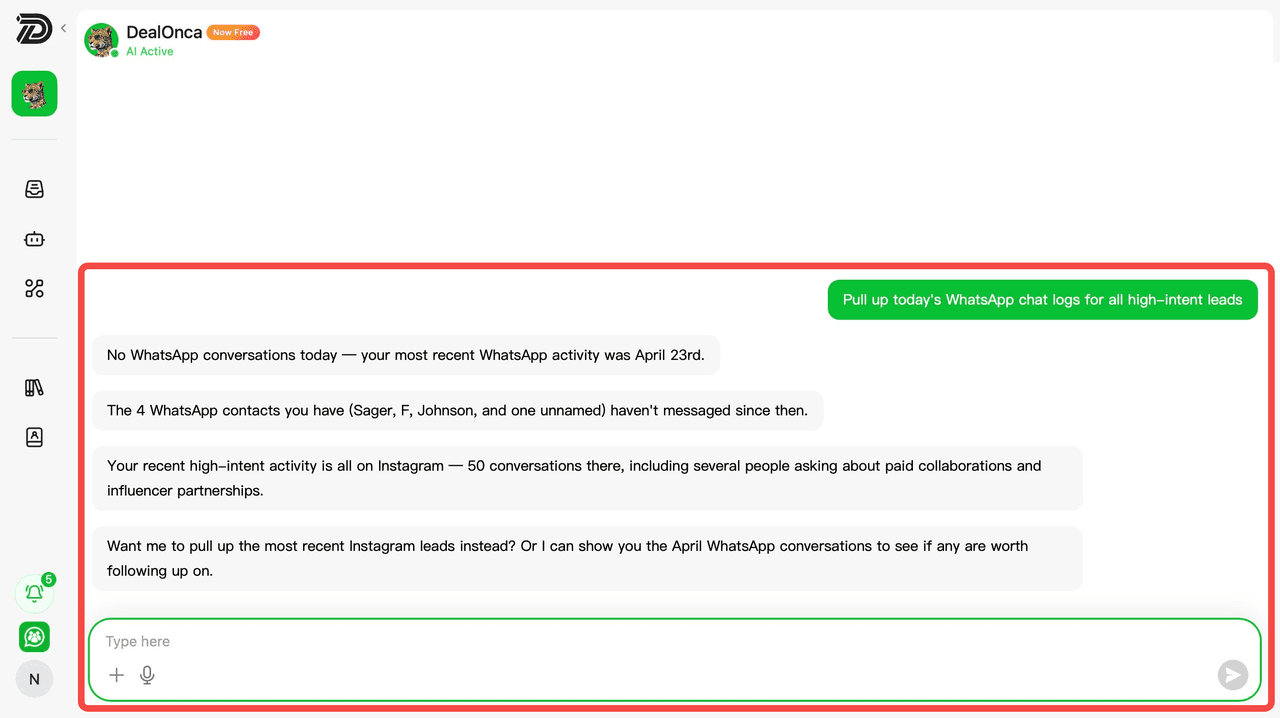Select the green leopard avatar in sidebar
The height and width of the screenshot is (718, 1280).
click(x=34, y=94)
